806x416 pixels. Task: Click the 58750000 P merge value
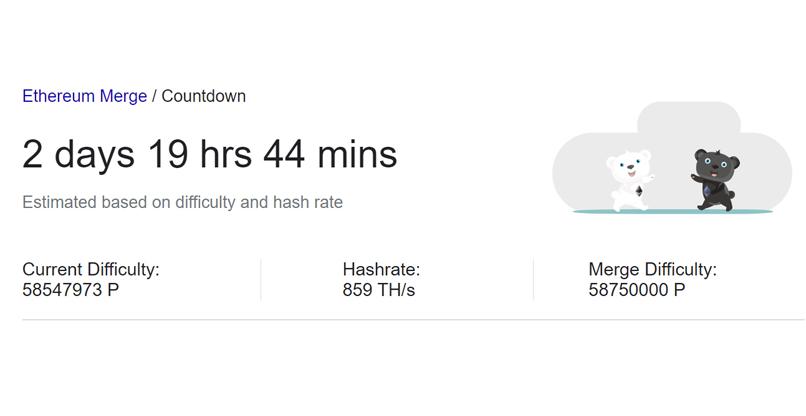(x=637, y=290)
